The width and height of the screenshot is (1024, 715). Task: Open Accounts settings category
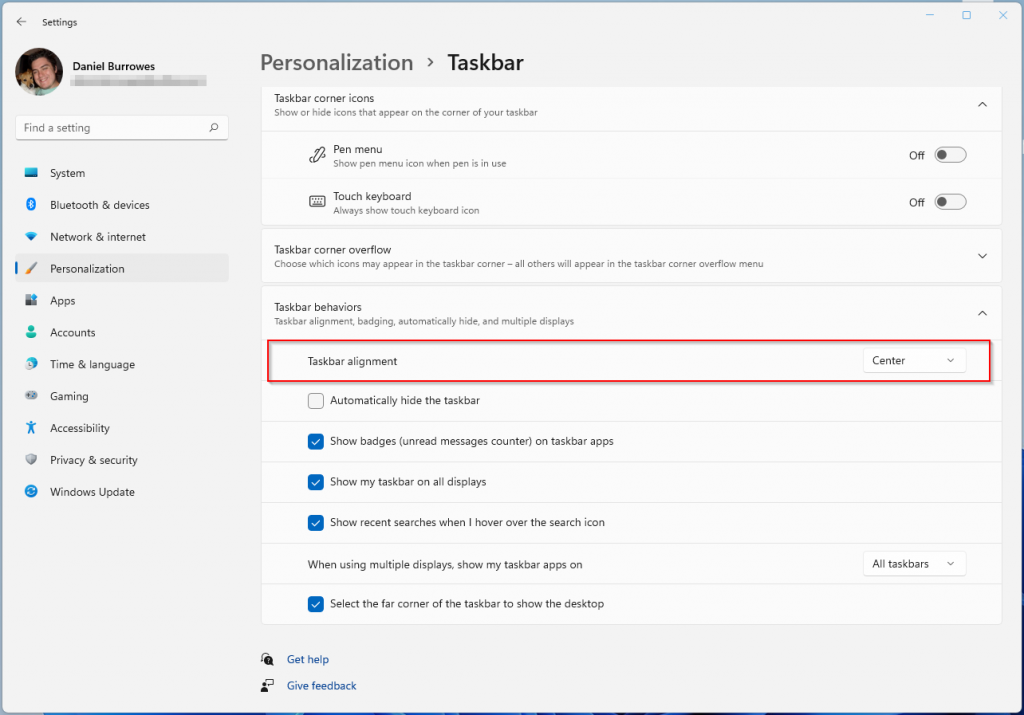coord(122,332)
